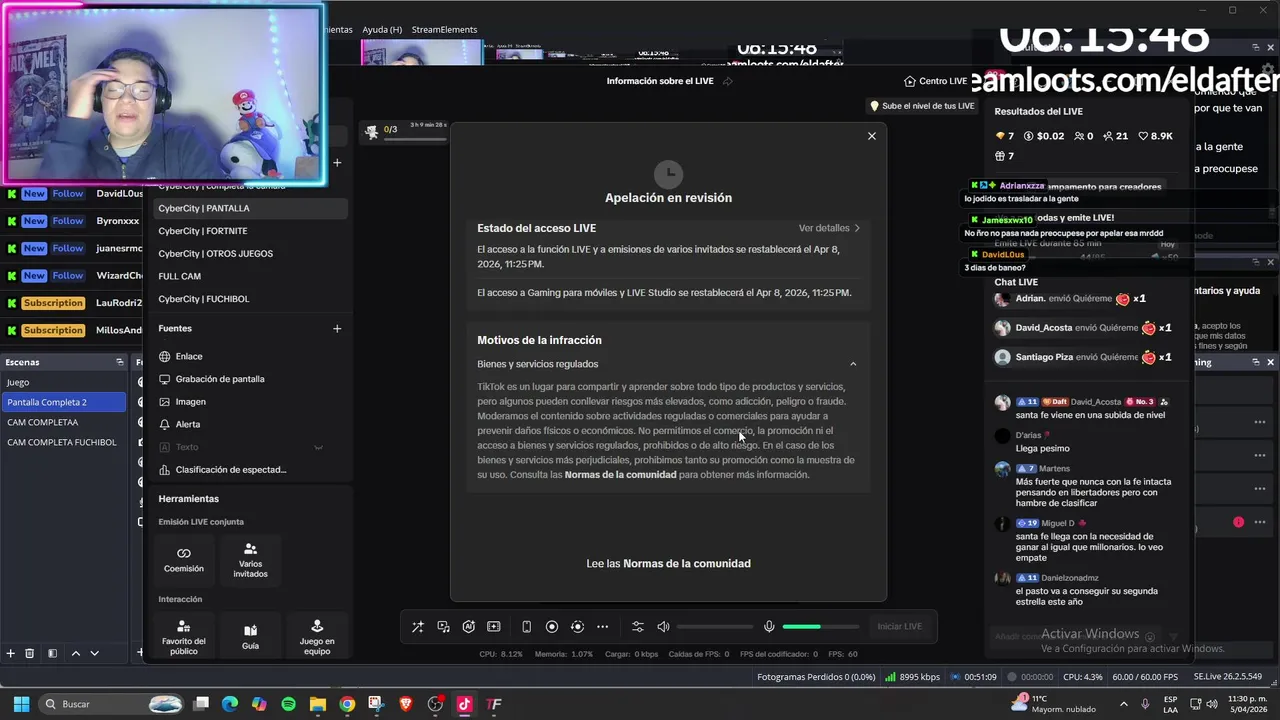Open Ayuda (H) menu

(x=382, y=30)
